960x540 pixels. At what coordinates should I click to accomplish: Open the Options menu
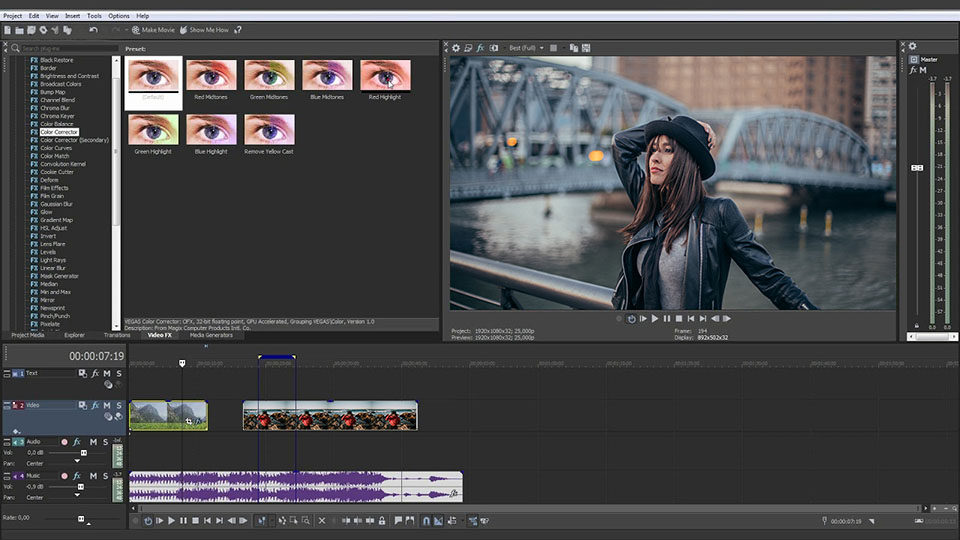[x=119, y=16]
